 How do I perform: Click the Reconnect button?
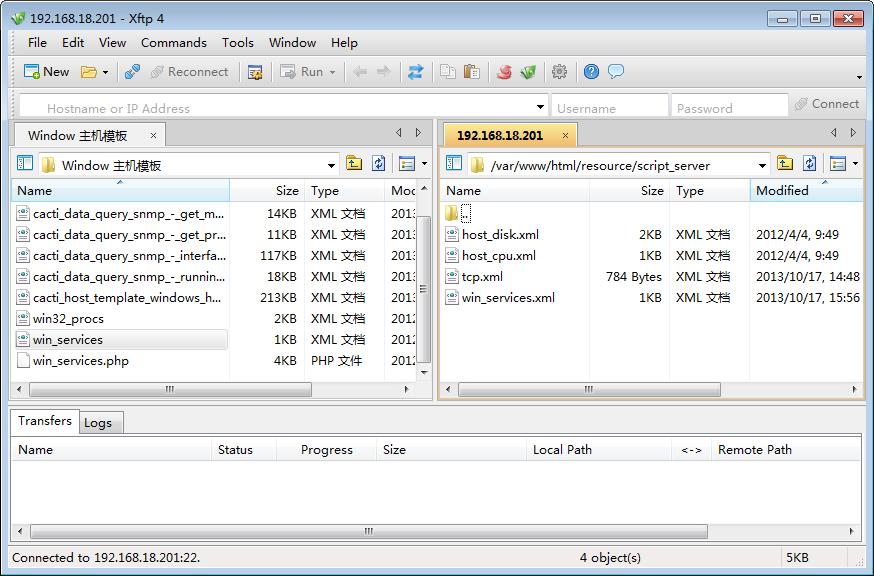pos(190,72)
